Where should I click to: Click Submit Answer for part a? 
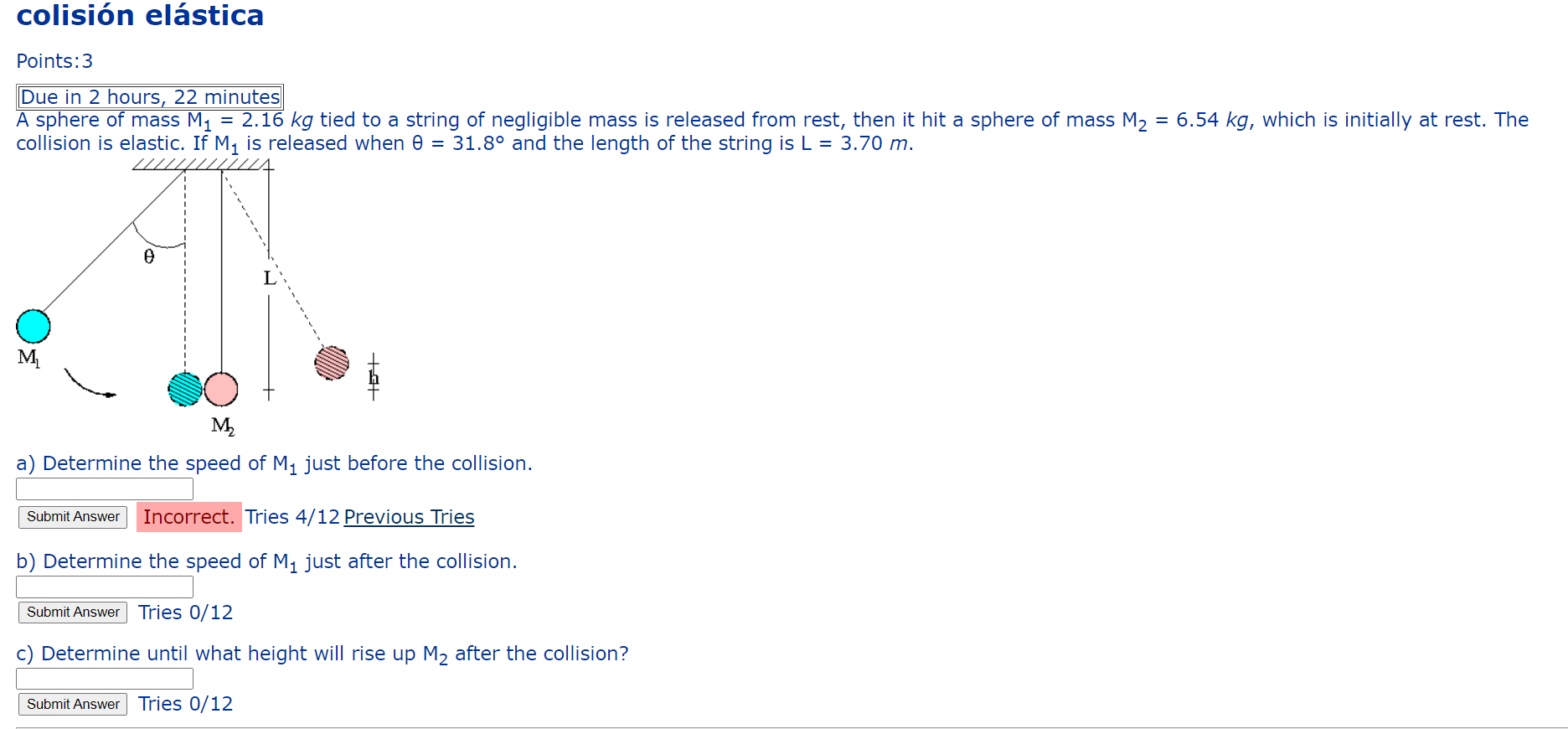click(72, 517)
